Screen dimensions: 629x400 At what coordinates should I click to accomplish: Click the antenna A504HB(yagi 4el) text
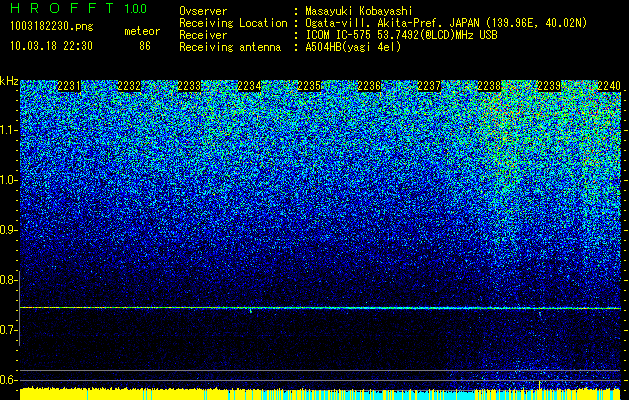tap(353, 47)
